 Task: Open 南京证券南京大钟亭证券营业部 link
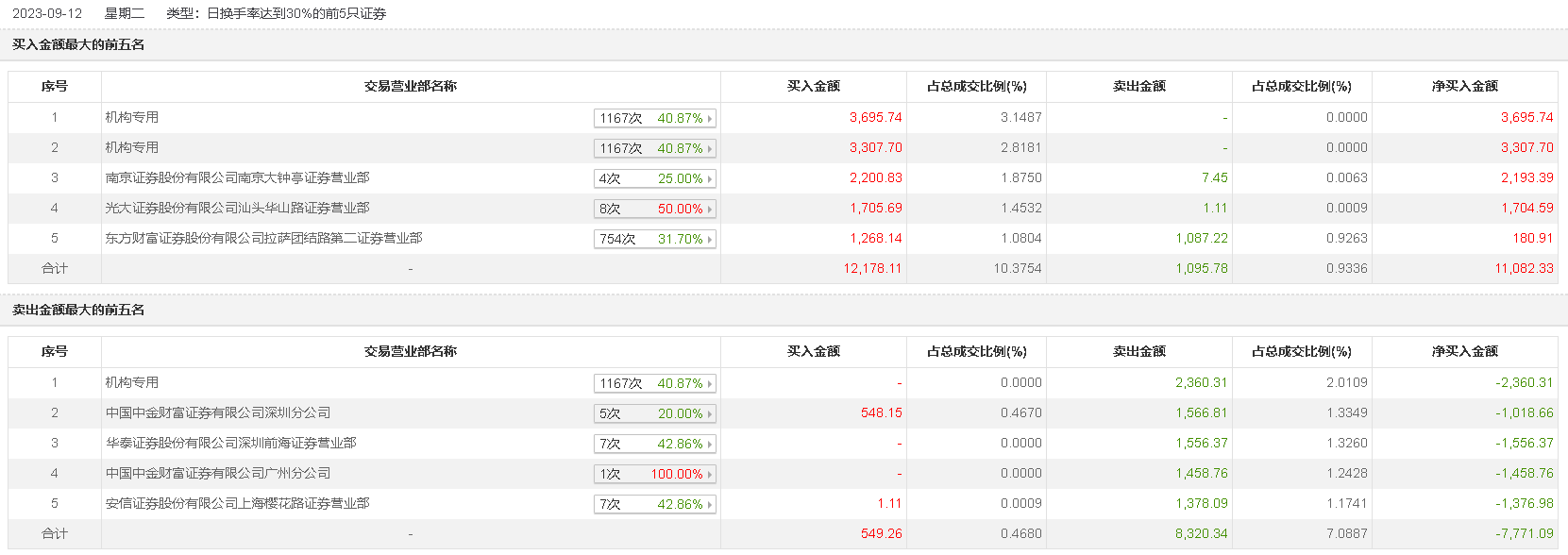coord(237,178)
